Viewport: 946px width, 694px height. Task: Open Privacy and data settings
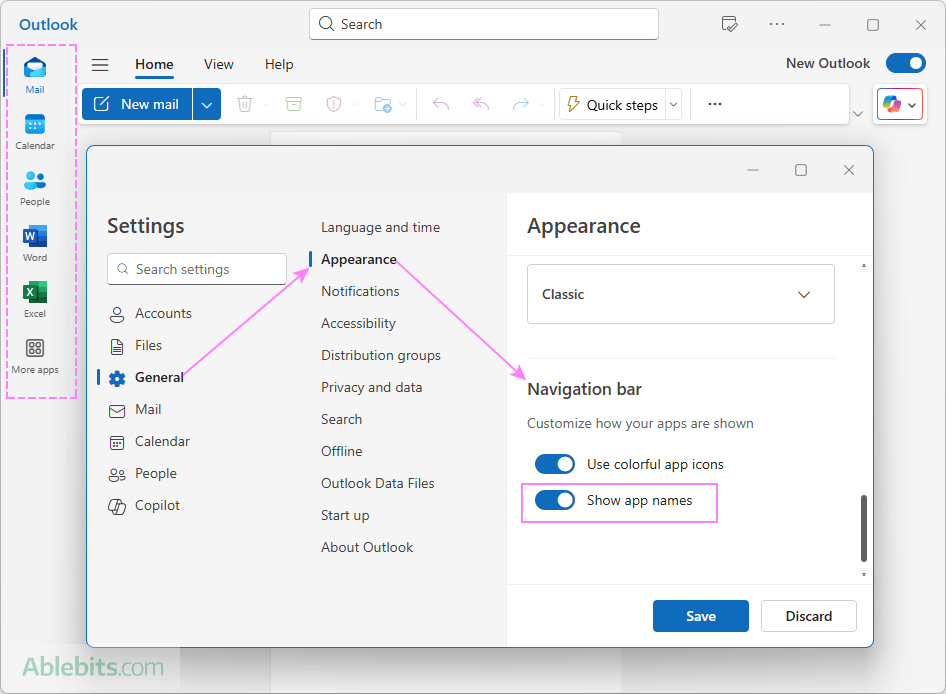pos(372,387)
